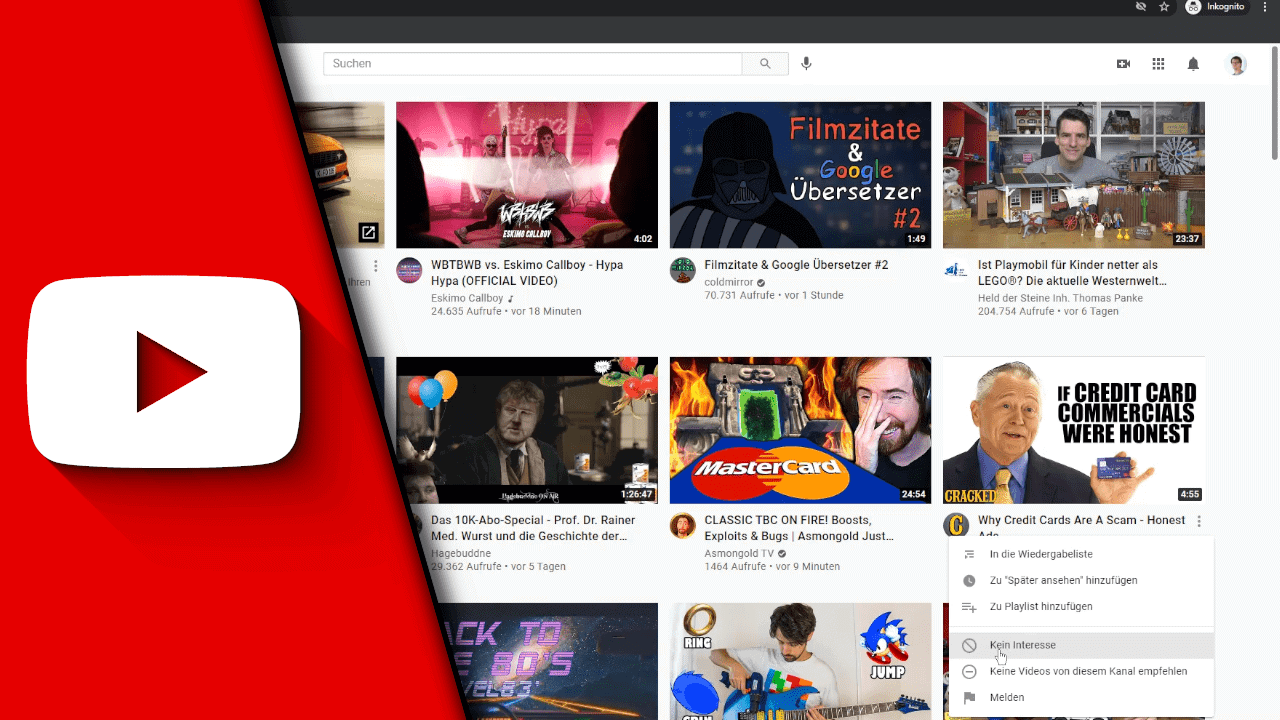Open Held der Steine channel avatar

tap(955, 270)
